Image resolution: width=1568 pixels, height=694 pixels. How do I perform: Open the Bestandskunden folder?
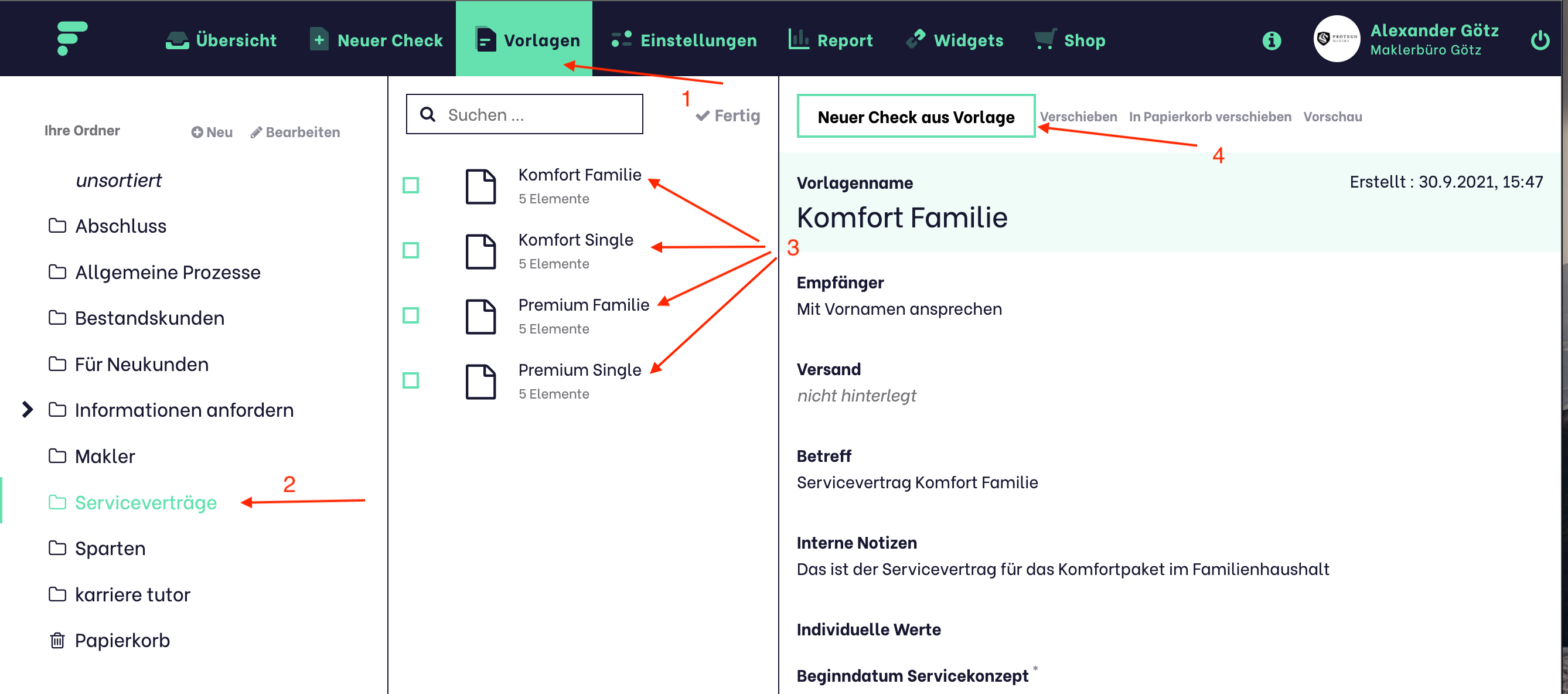coord(149,318)
